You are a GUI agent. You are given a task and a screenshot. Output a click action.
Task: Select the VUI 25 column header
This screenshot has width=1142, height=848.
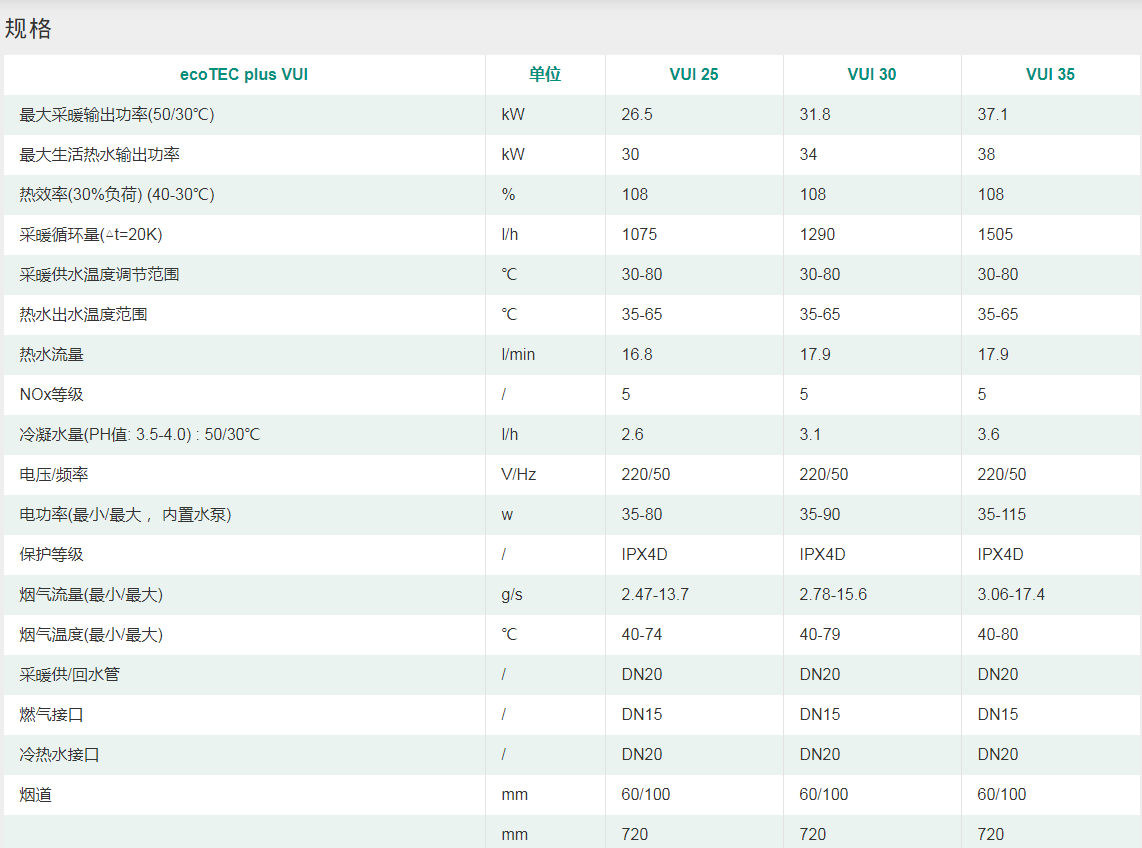[x=694, y=74]
